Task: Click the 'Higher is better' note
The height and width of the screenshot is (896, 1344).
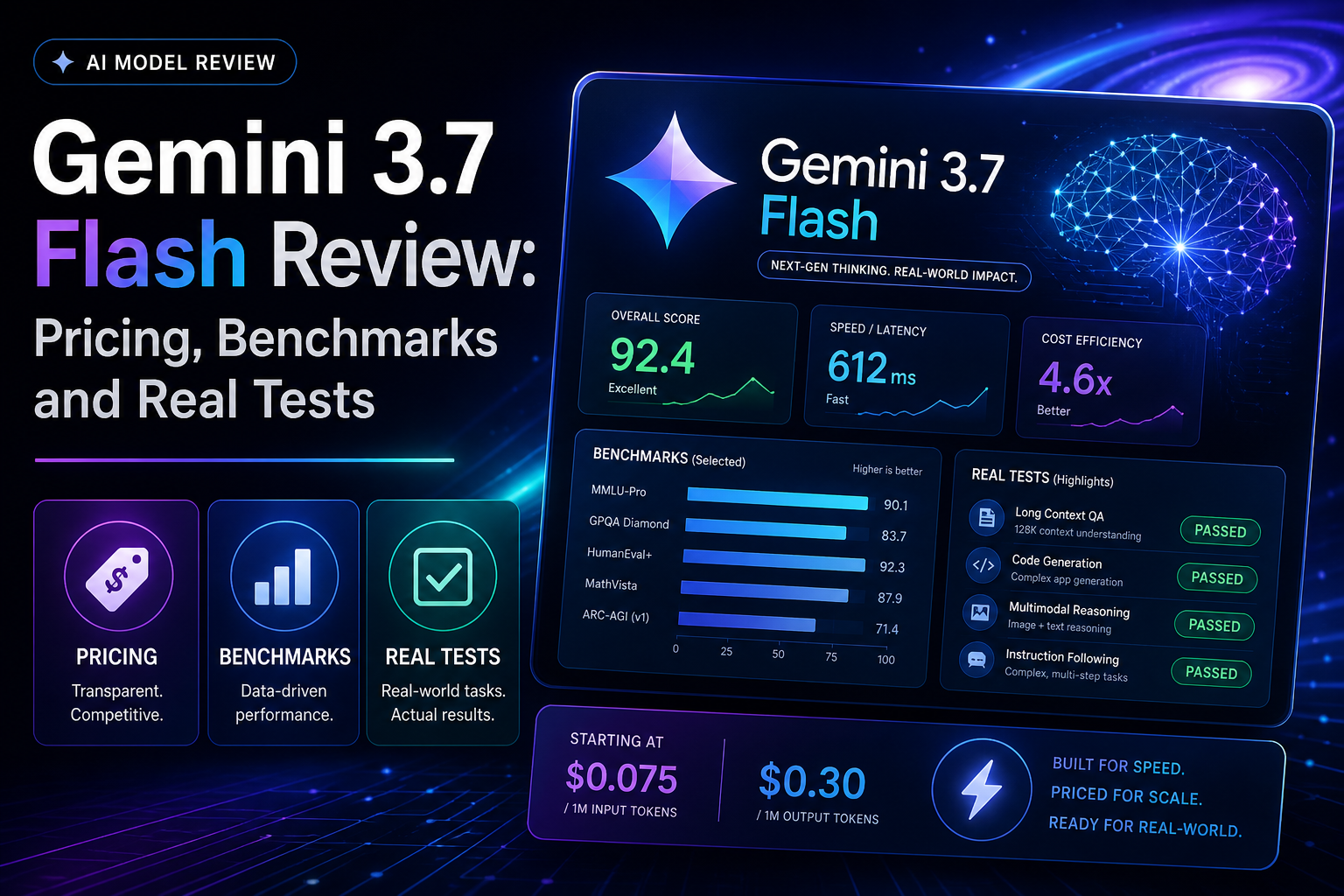Action: tap(887, 470)
